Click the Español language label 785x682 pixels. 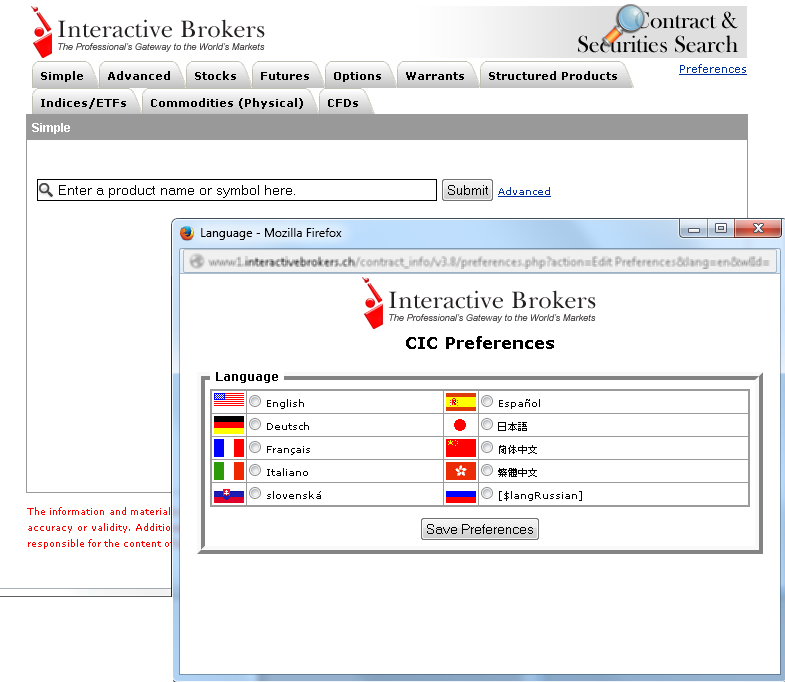coord(519,403)
